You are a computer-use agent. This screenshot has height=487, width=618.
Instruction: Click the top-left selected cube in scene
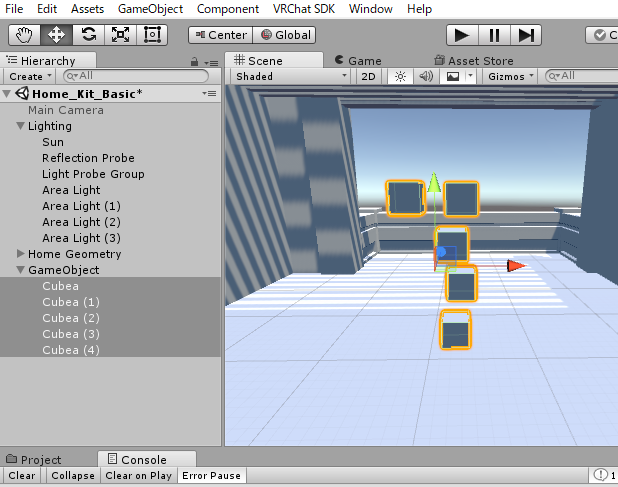(405, 199)
